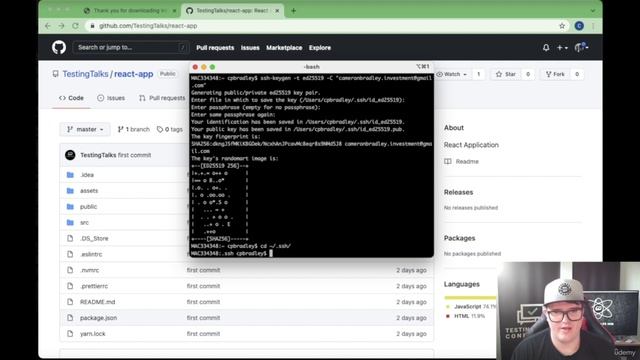Open the master branch dropdown
The height and width of the screenshot is (360, 640).
tap(85, 129)
